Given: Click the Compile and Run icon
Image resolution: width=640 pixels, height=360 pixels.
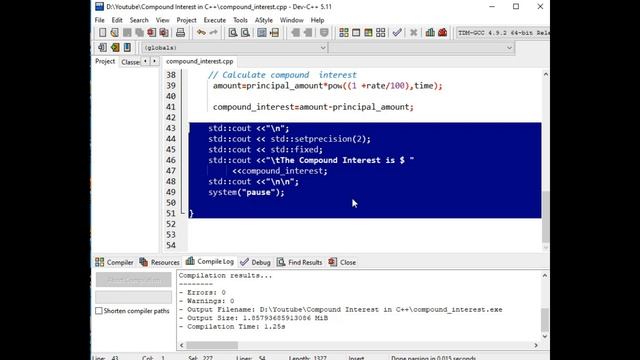Looking at the screenshot, I should tap(368, 33).
